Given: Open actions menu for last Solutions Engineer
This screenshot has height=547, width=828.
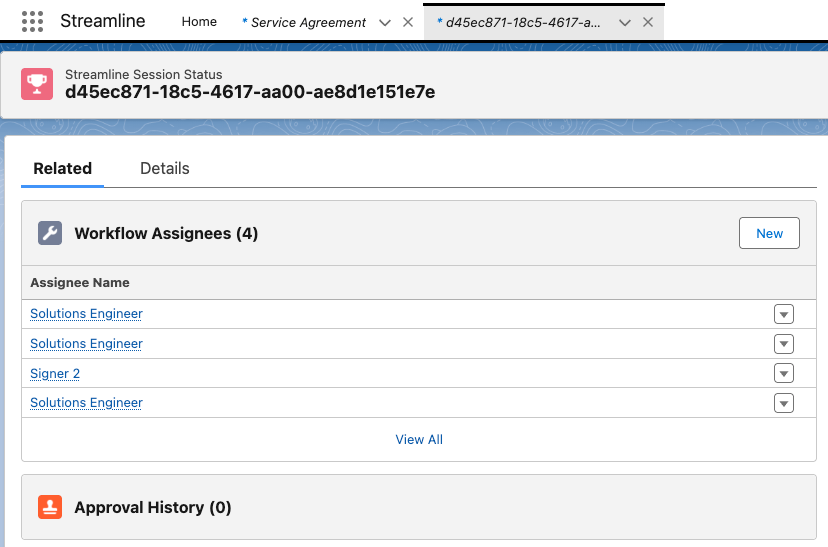Looking at the screenshot, I should click(x=784, y=403).
